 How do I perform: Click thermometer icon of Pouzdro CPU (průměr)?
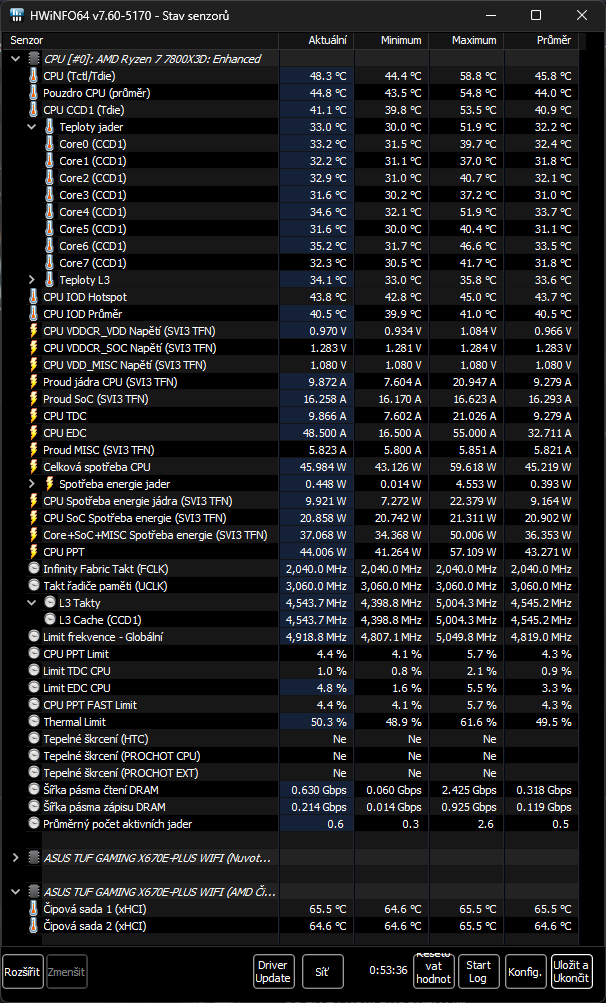(x=34, y=93)
